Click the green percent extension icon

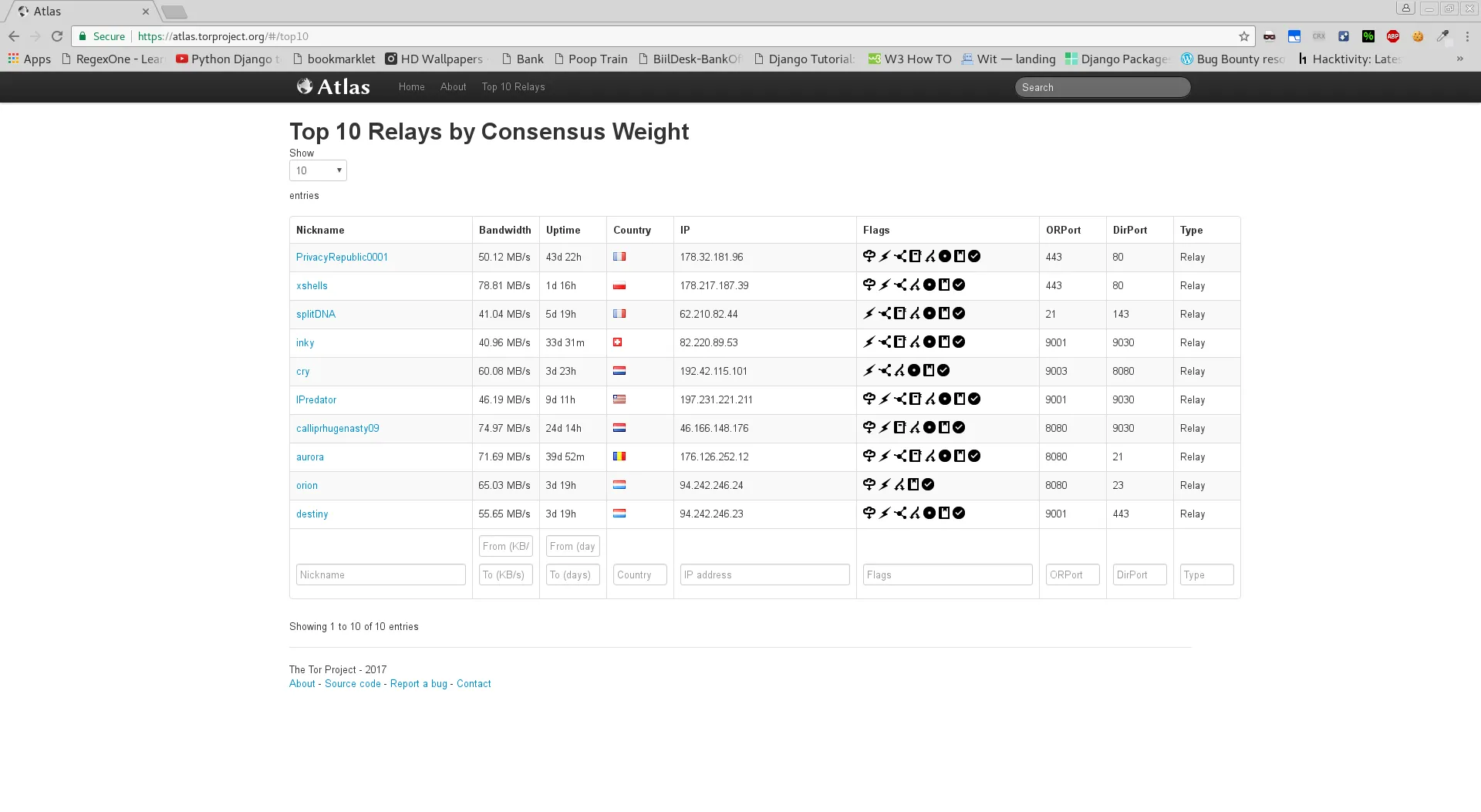[1368, 36]
